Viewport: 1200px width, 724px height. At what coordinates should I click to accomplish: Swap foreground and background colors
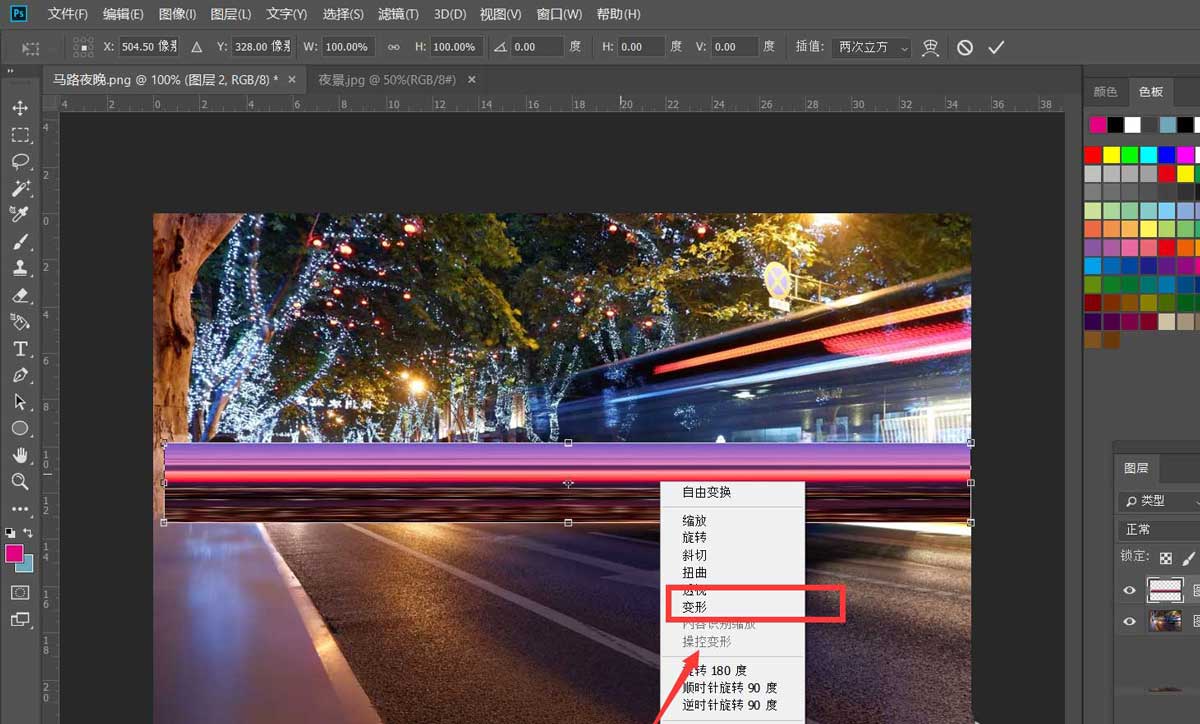pos(28,532)
